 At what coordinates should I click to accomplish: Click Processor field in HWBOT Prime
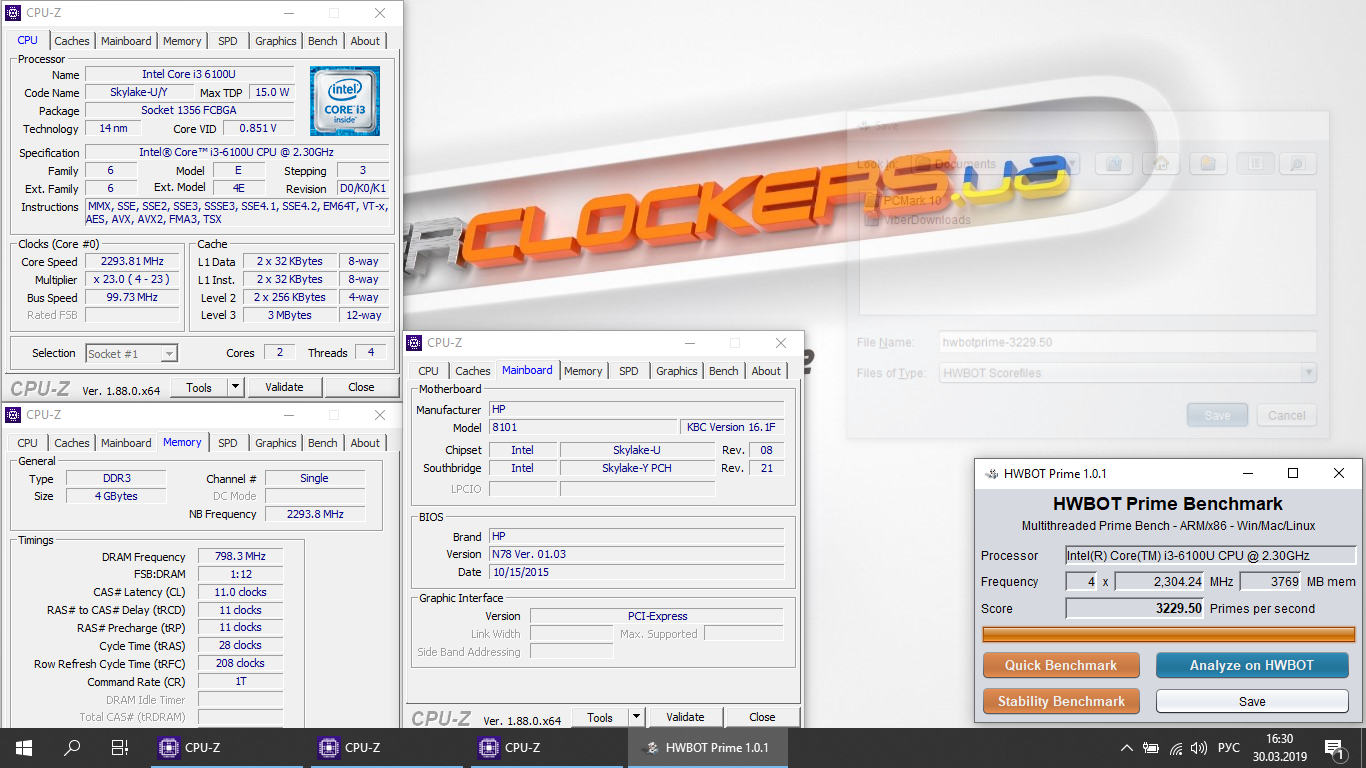[x=1211, y=555]
